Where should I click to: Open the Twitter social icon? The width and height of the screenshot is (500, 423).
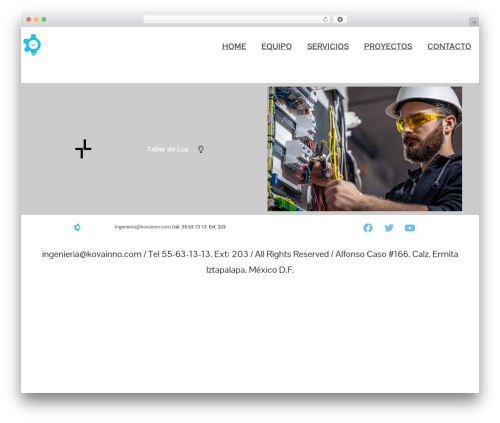pos(389,228)
